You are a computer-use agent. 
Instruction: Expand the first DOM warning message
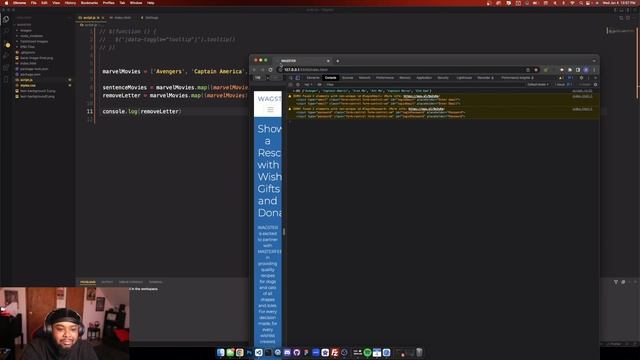tap(290, 96)
